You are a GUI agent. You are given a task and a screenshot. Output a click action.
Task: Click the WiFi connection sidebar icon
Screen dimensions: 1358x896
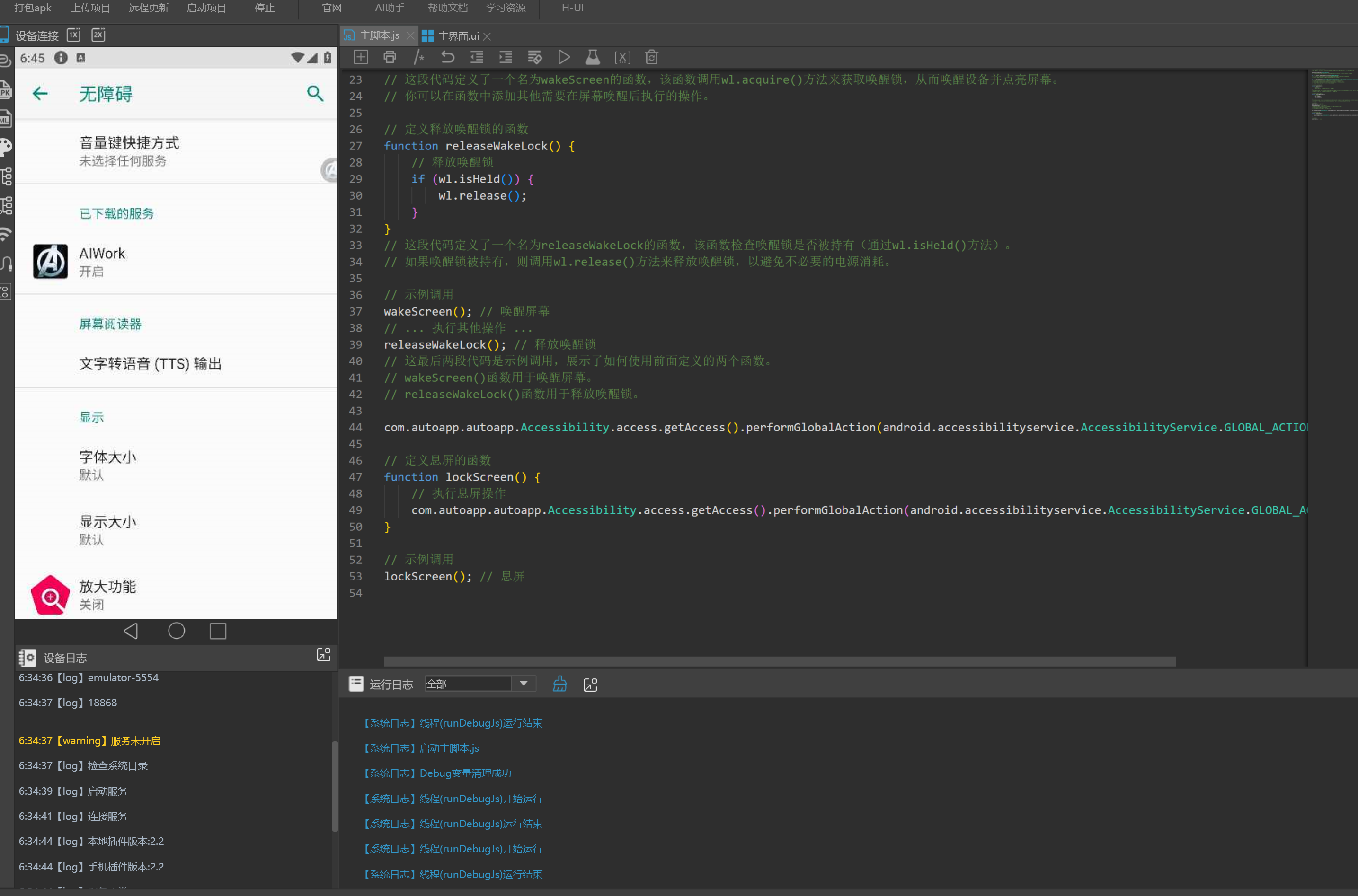6,234
